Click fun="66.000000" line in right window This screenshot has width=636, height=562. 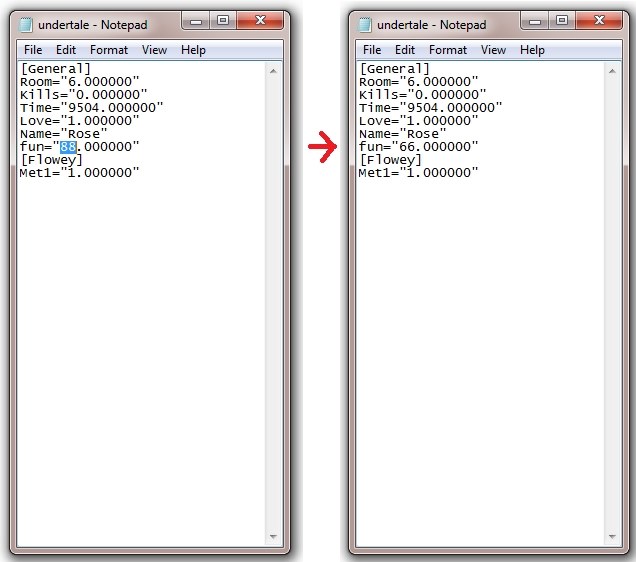pyautogui.click(x=419, y=147)
